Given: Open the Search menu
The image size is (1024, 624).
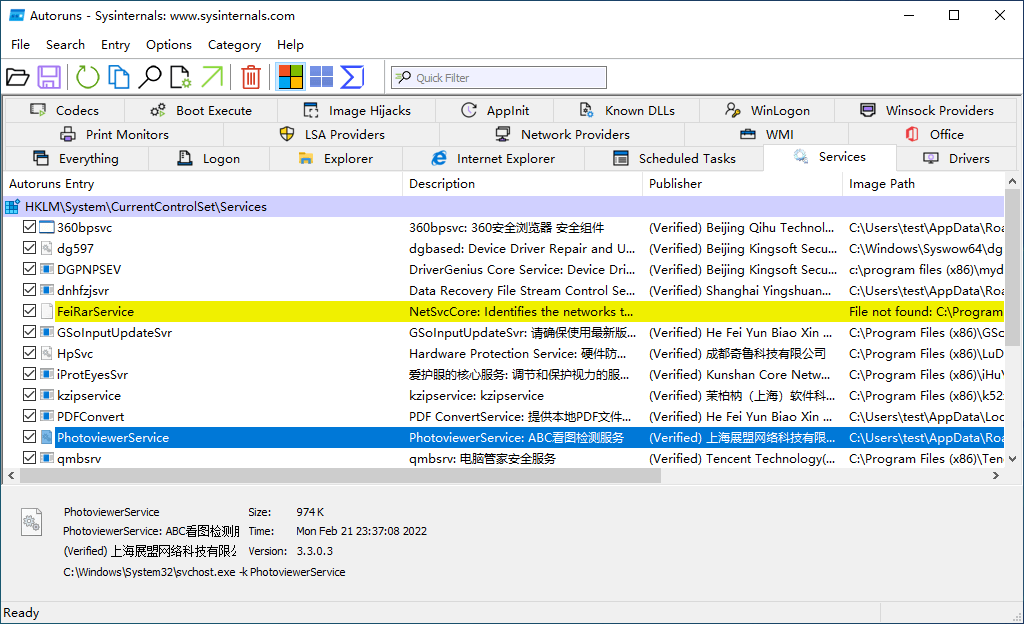Looking at the screenshot, I should click(x=65, y=44).
